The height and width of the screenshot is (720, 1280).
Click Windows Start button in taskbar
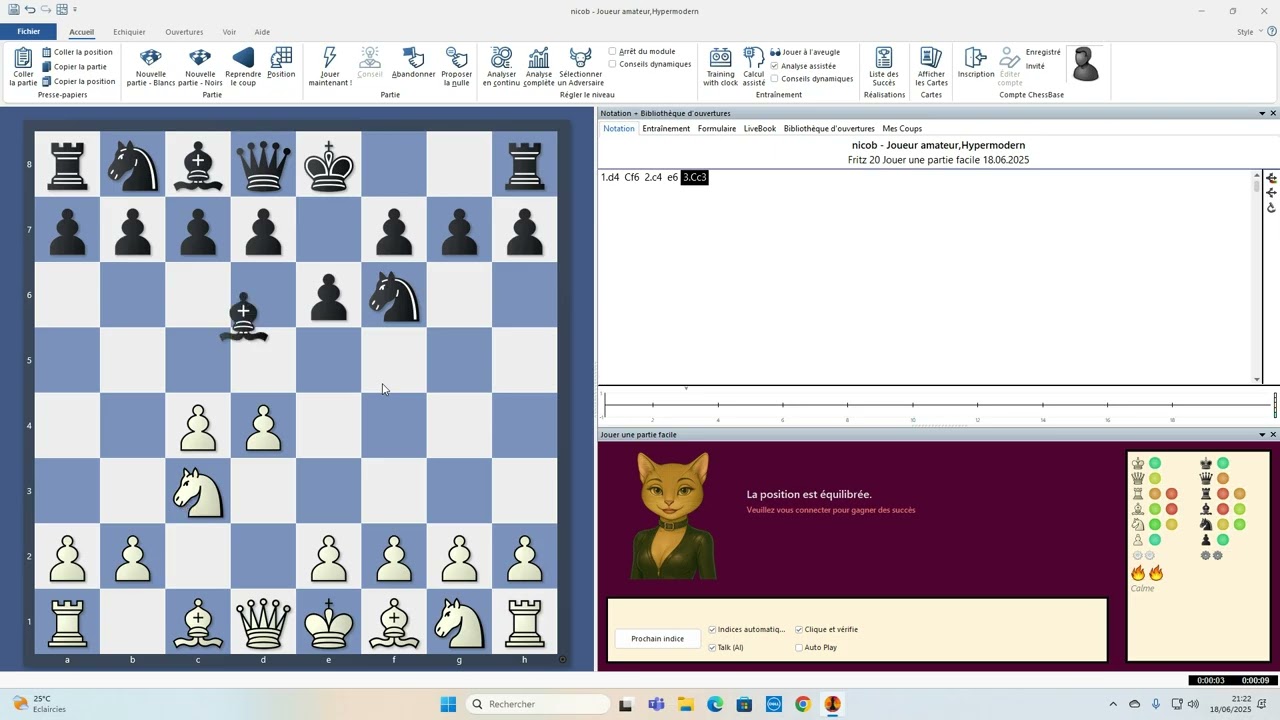click(448, 704)
